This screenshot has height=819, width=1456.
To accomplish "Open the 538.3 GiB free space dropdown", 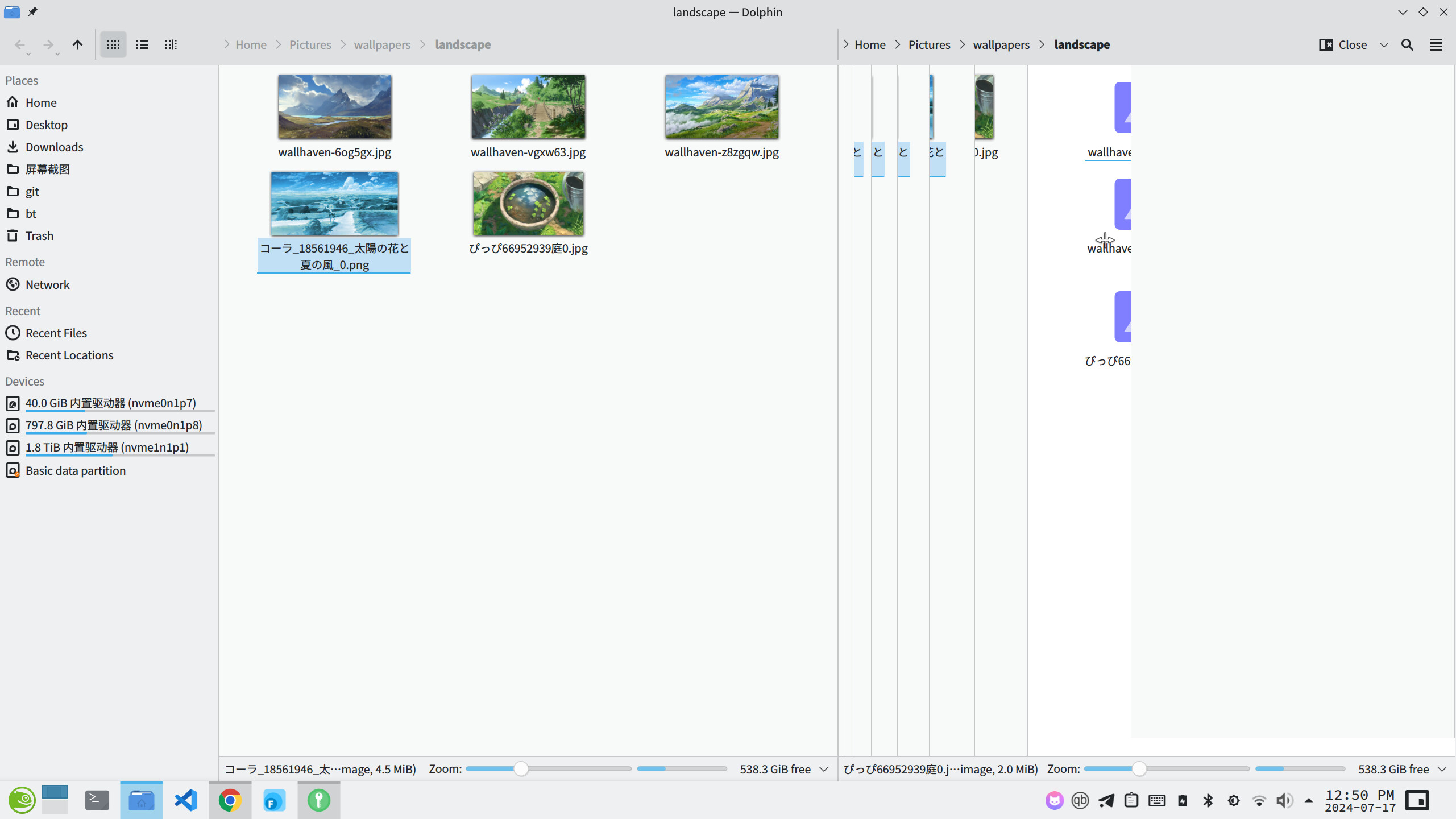I will point(824,769).
